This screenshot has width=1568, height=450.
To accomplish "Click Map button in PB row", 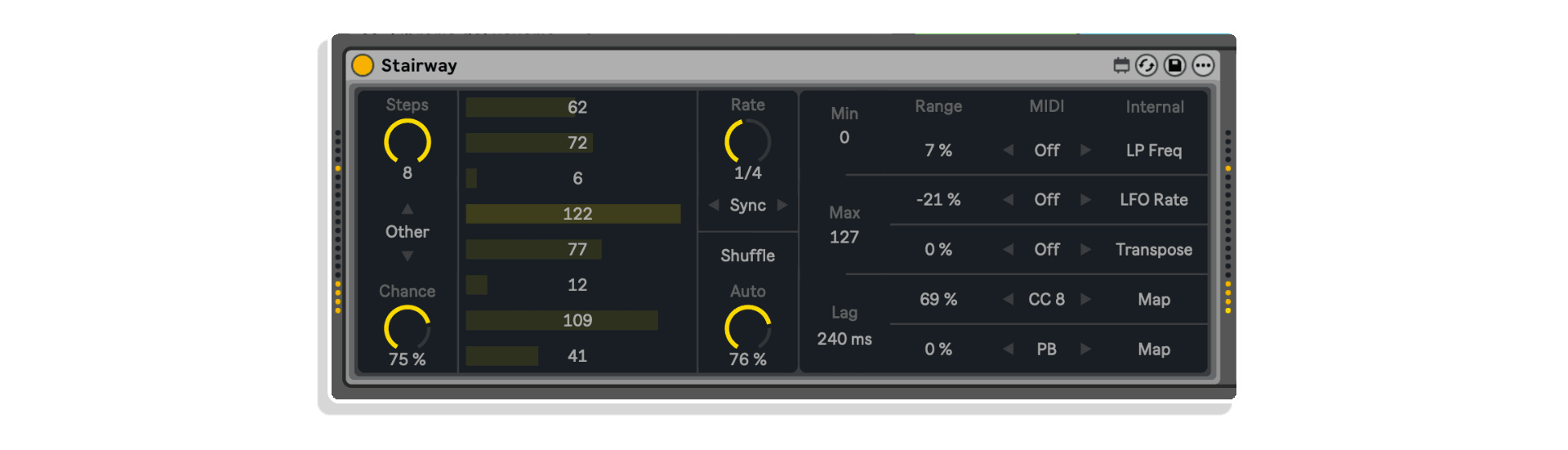I will click(1154, 350).
